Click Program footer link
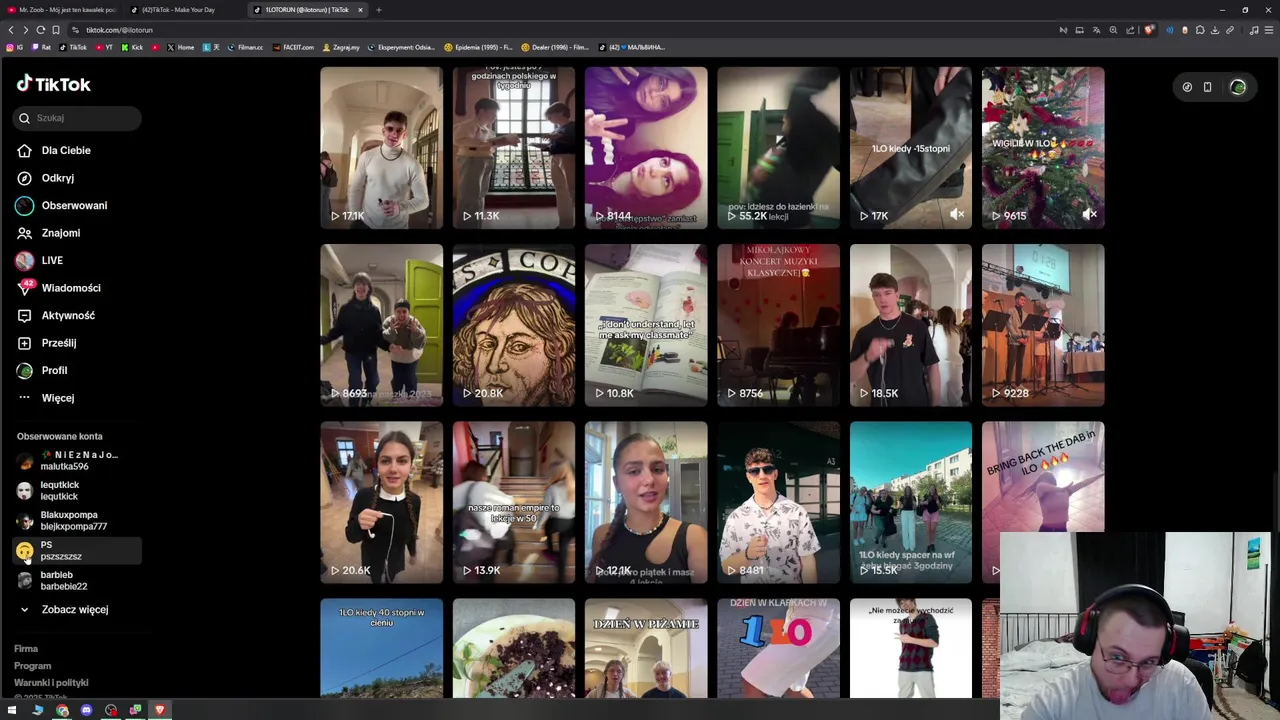 point(32,666)
